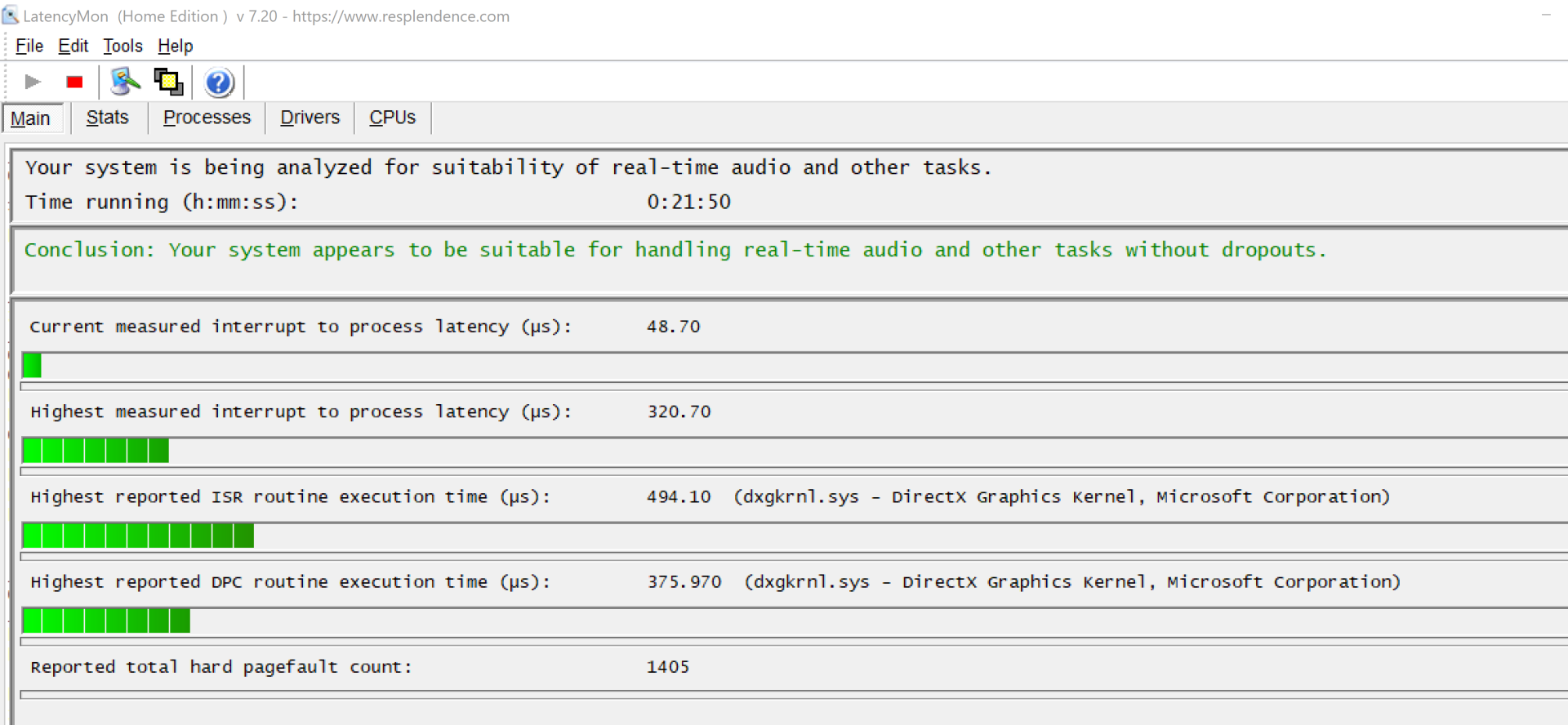Click the LatencyMon title bar app icon

pyautogui.click(x=11, y=16)
